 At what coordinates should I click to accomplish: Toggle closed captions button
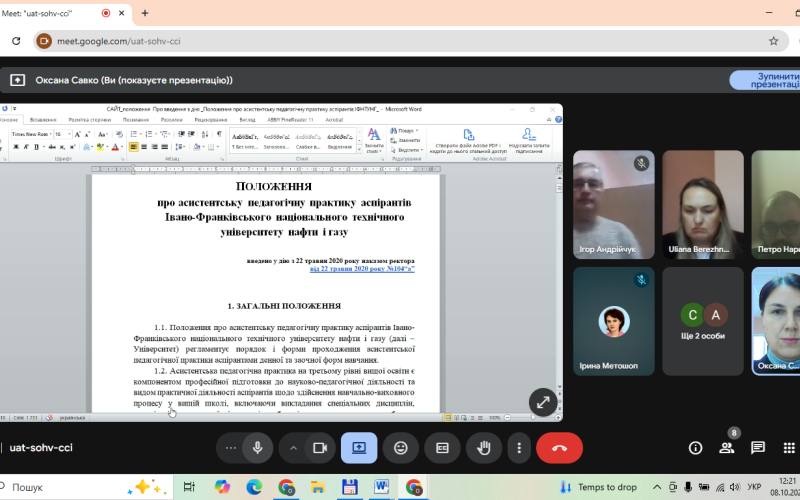(442, 447)
